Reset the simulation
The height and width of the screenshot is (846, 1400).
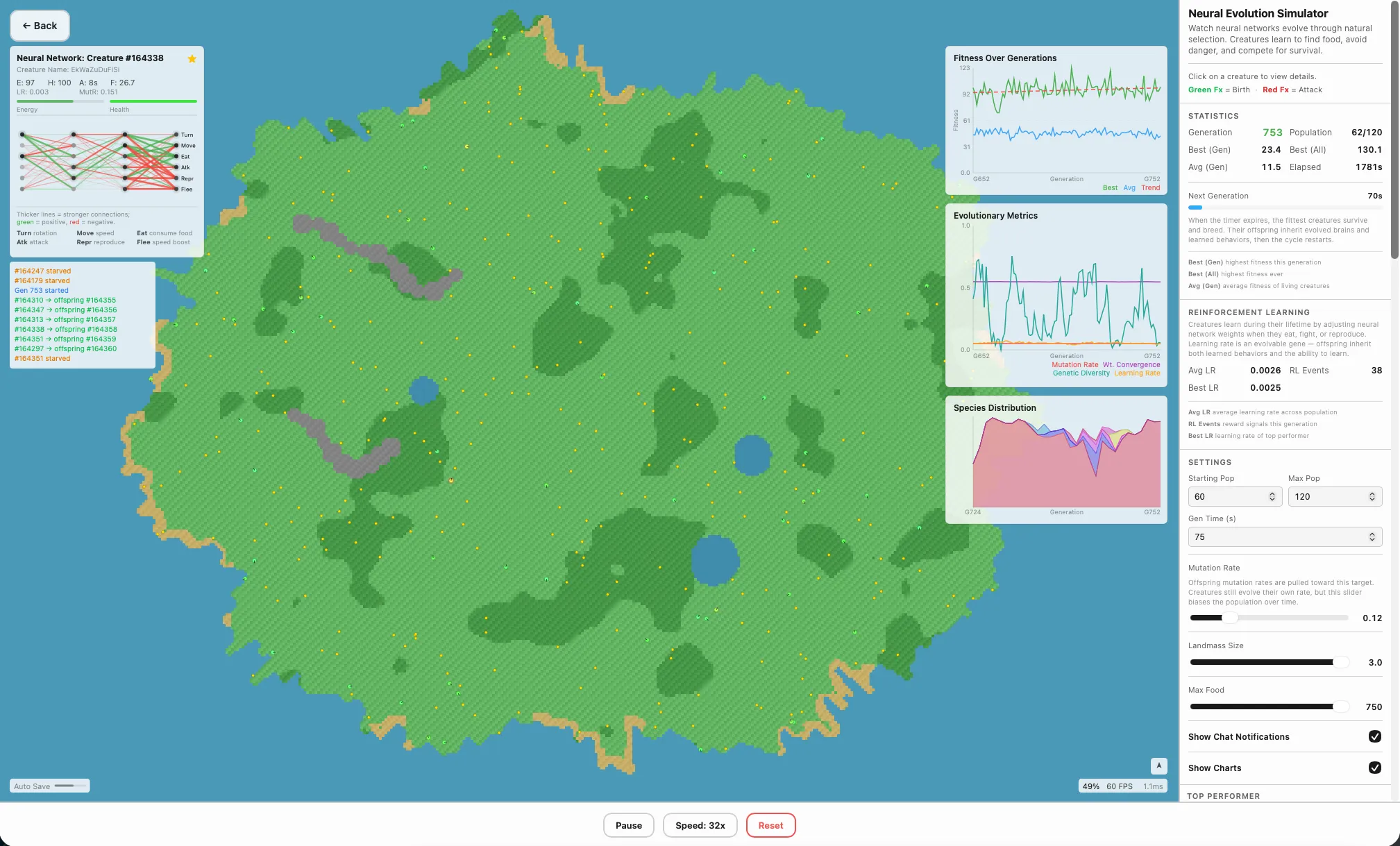770,825
